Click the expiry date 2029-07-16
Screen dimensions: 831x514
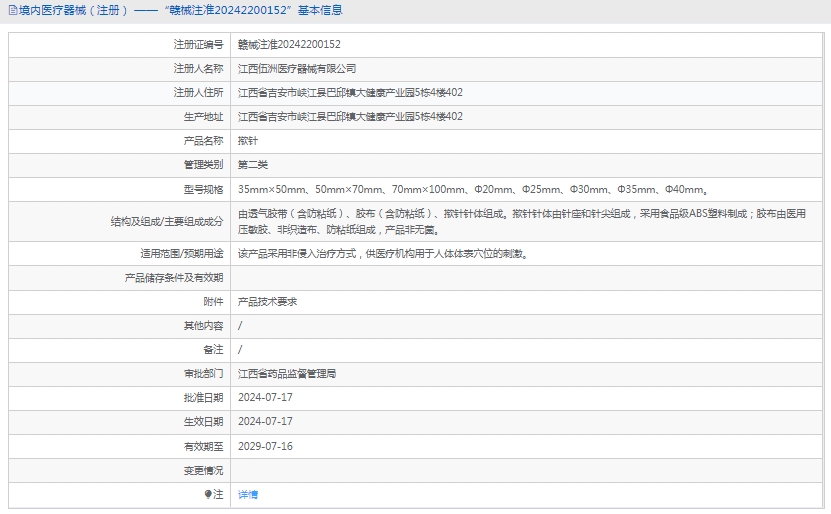(265, 446)
